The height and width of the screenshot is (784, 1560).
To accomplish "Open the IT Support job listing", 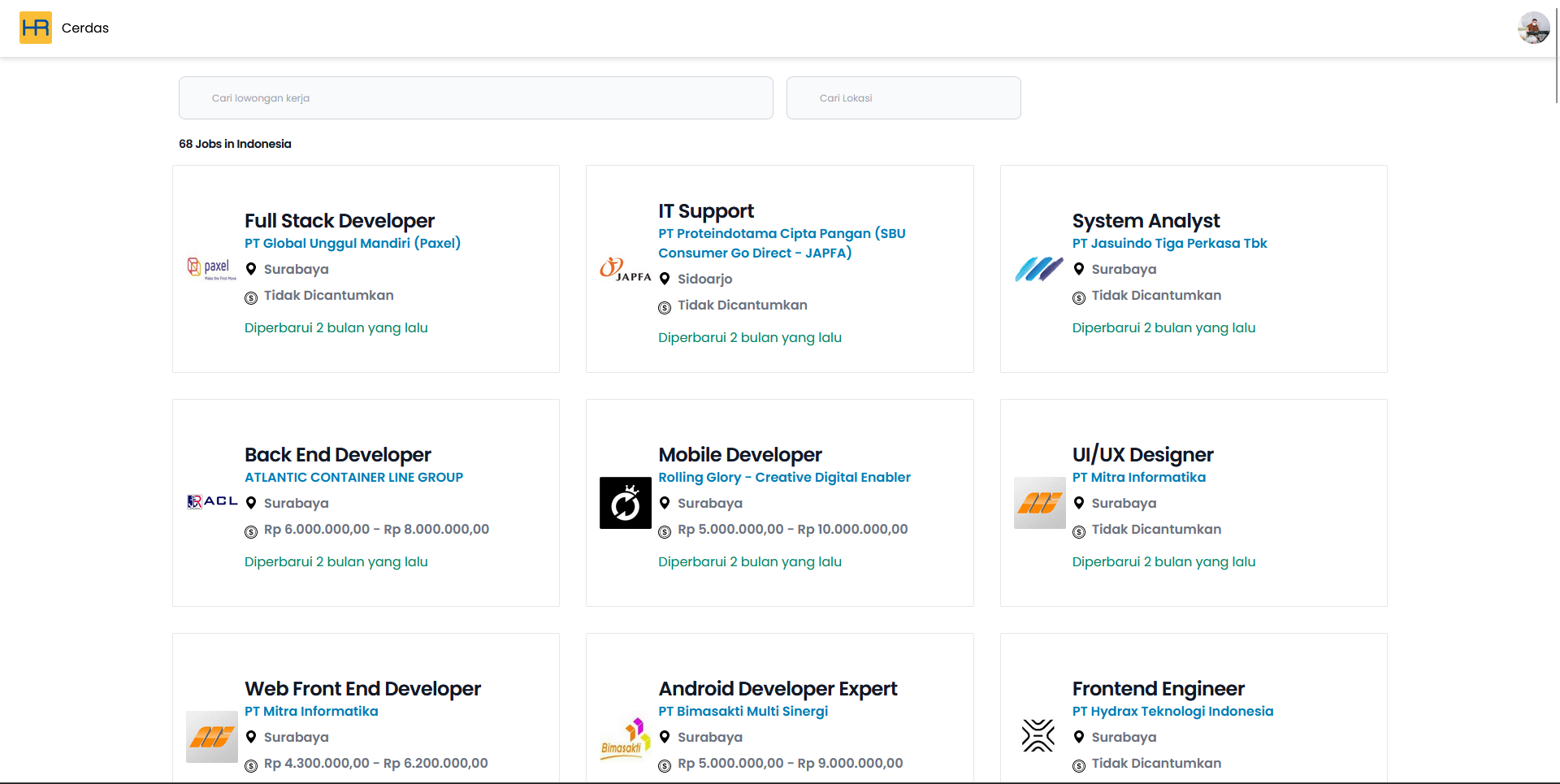I will pyautogui.click(x=705, y=211).
